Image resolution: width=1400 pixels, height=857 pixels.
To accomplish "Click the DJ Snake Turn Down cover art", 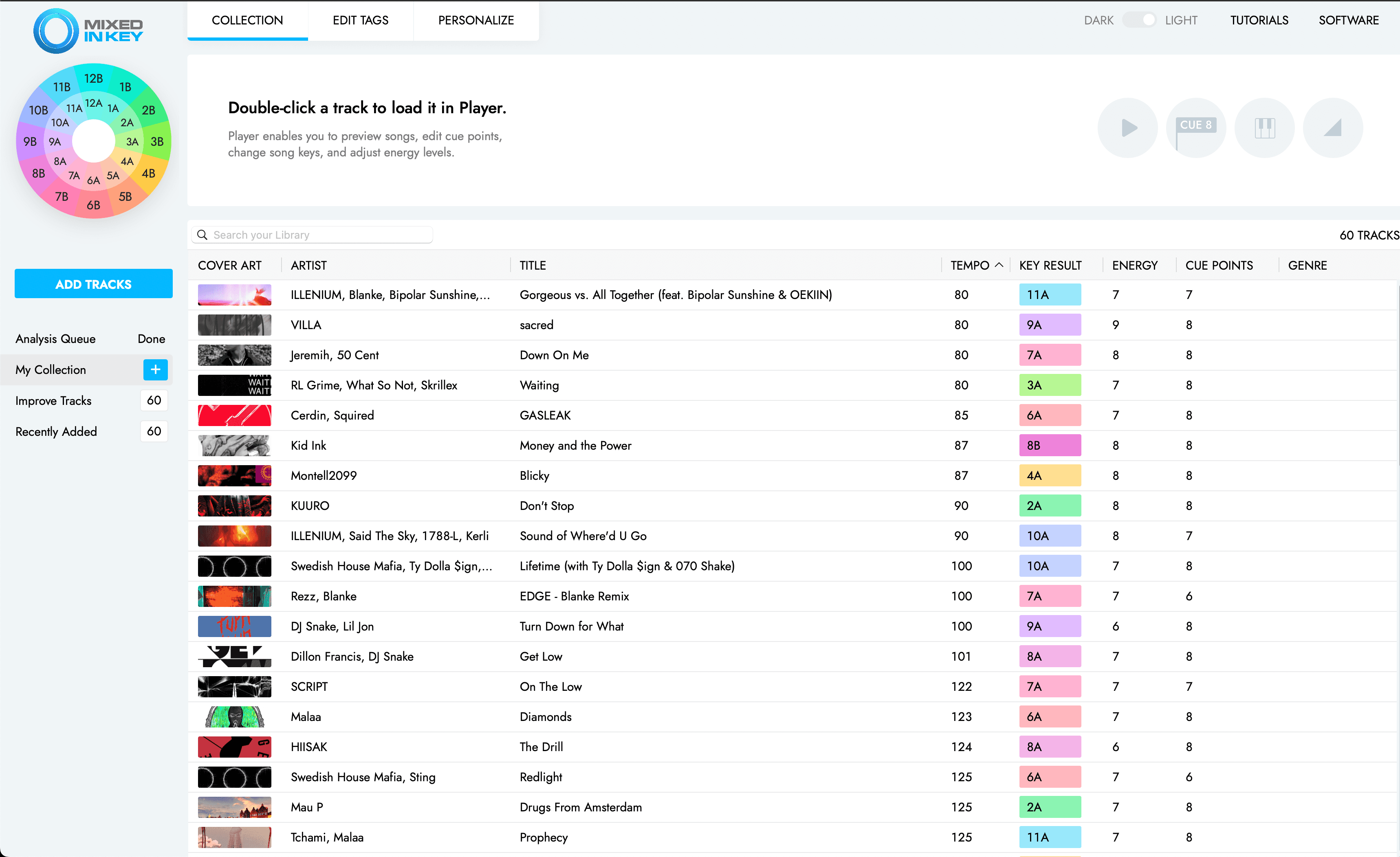I will [234, 626].
